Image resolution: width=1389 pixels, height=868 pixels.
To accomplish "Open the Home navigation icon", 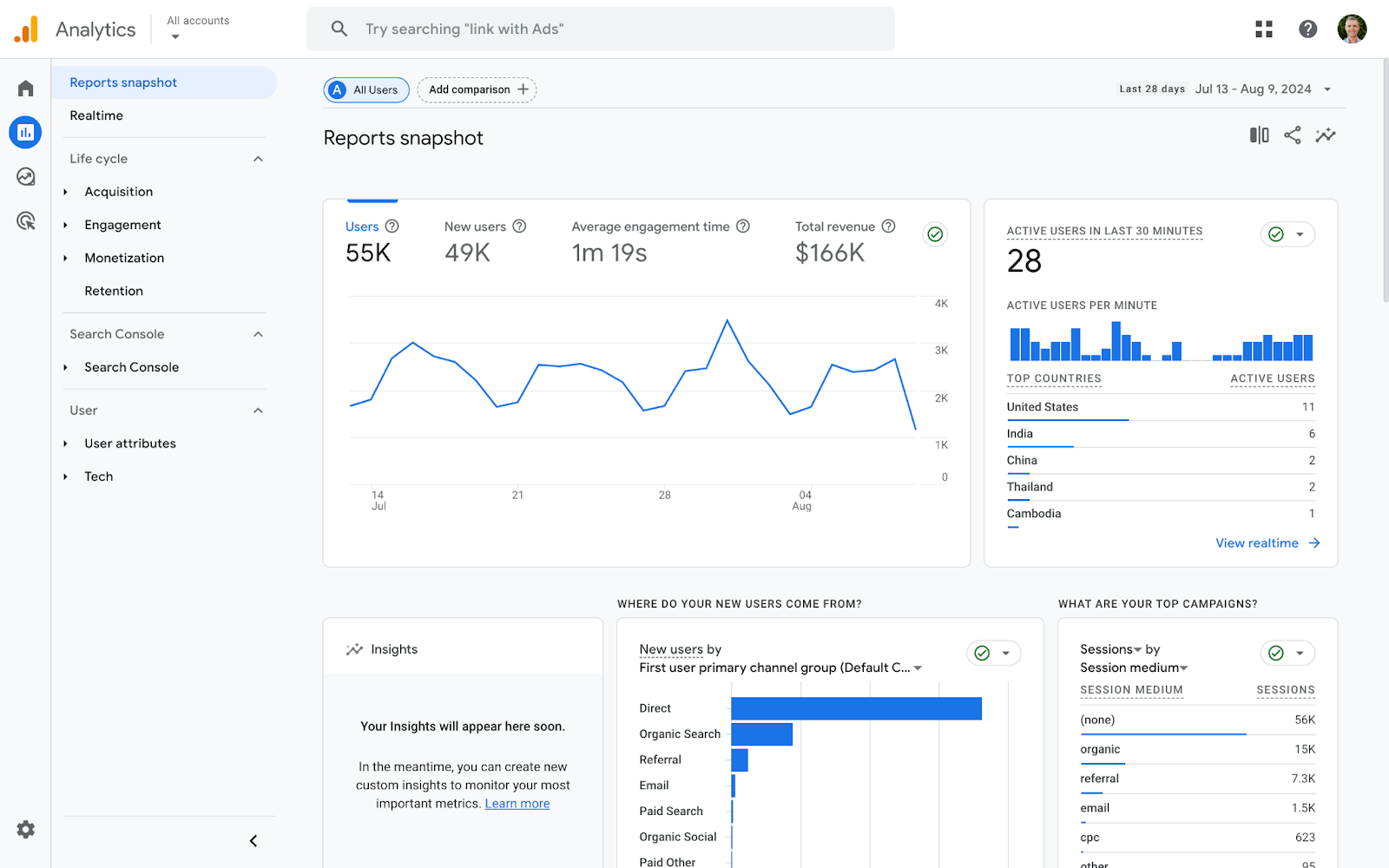I will tap(24, 87).
